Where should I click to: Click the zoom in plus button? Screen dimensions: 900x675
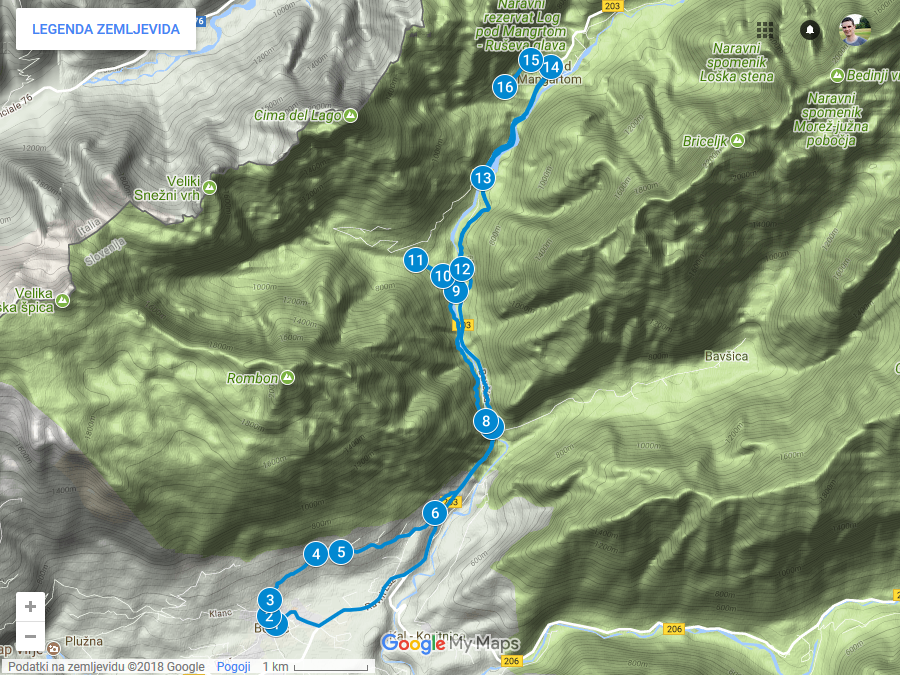(30, 607)
